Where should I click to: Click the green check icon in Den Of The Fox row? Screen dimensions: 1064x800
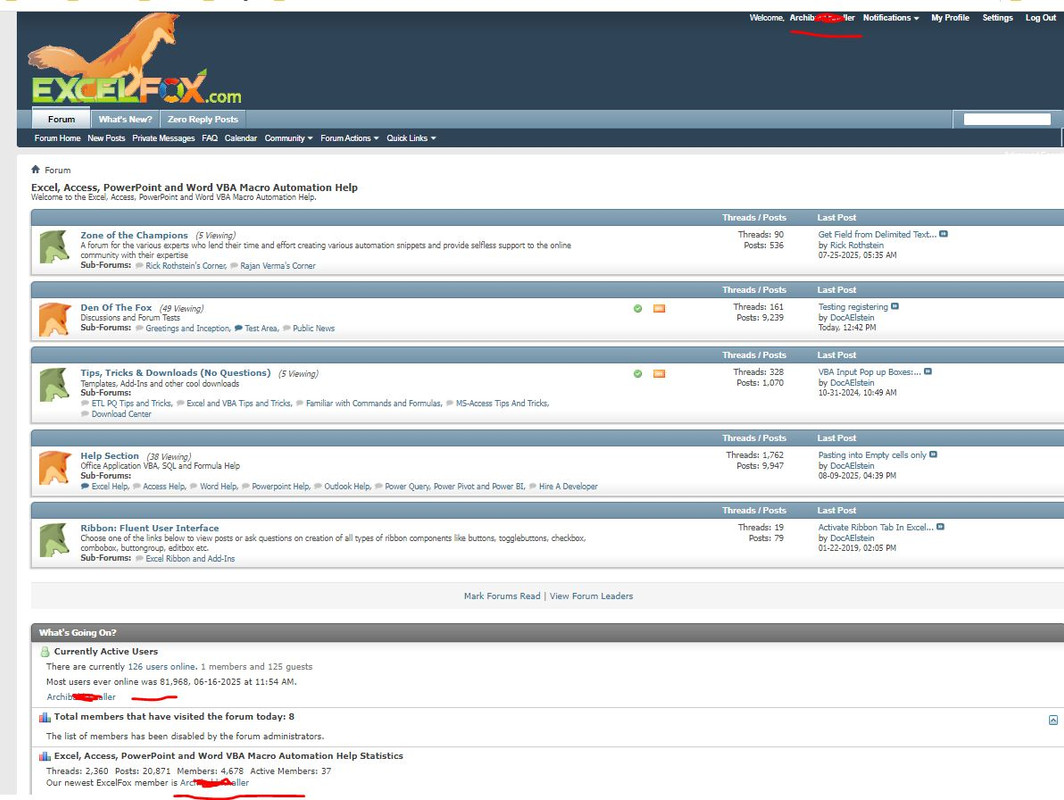pyautogui.click(x=638, y=309)
